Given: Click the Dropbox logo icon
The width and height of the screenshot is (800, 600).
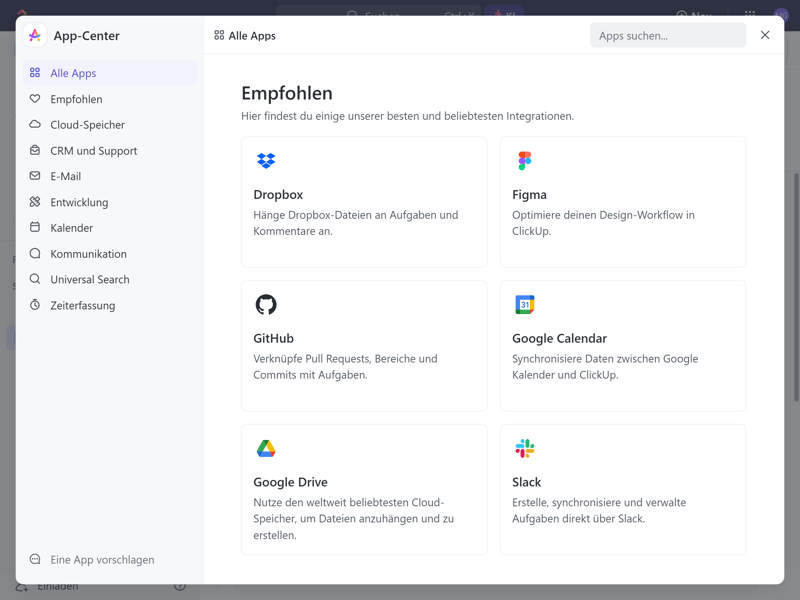Looking at the screenshot, I should click(266, 161).
